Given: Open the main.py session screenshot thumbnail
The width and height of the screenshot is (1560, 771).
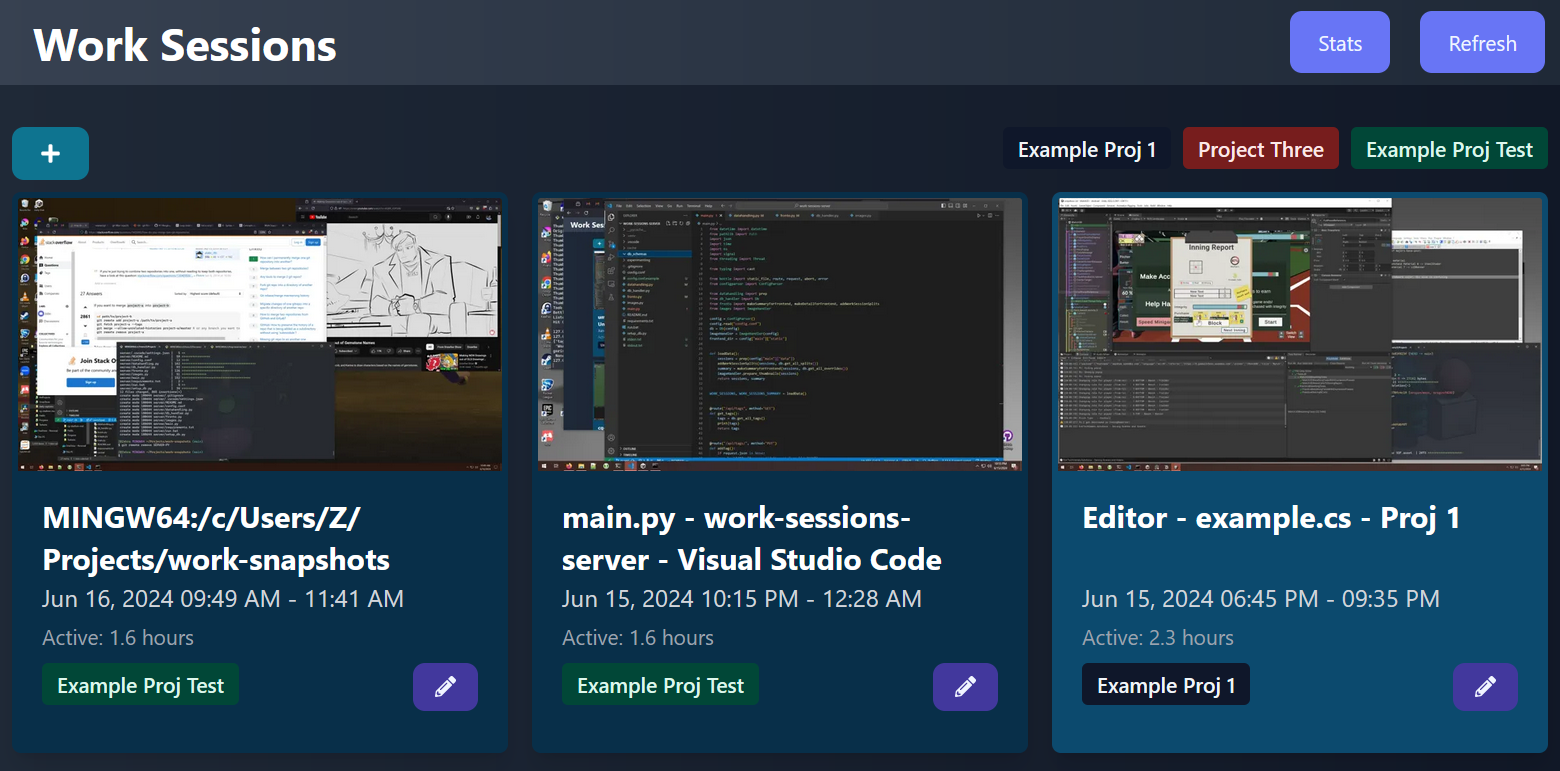Looking at the screenshot, I should pos(780,334).
